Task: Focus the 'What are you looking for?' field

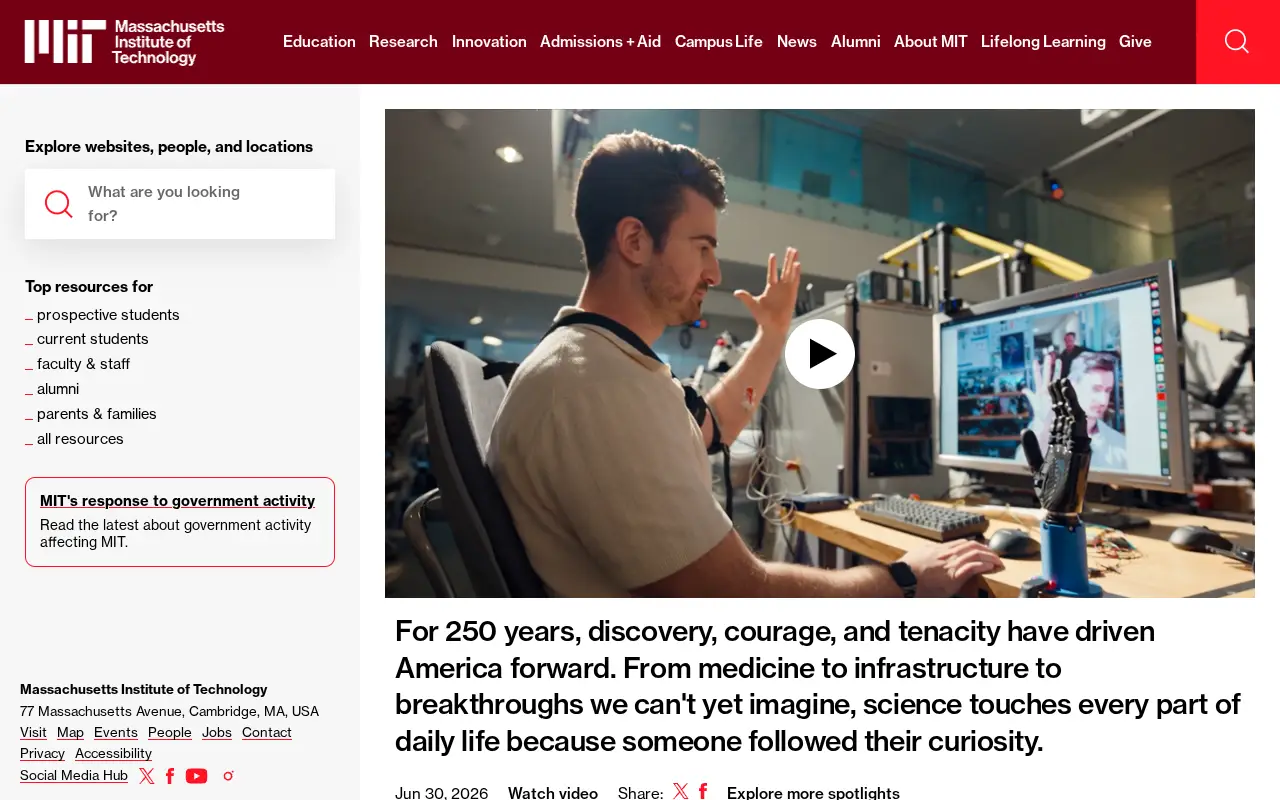Action: tap(180, 204)
